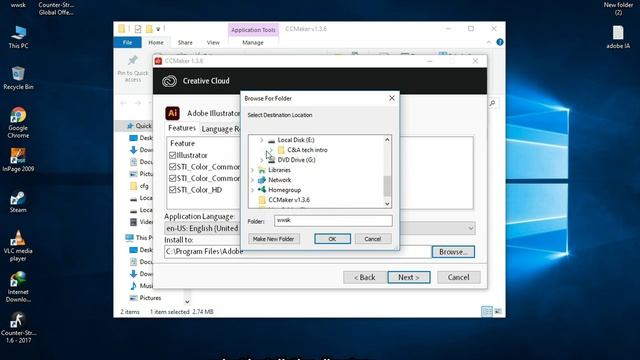Click the Next > button
Screen dimensions: 640x360
point(409,277)
